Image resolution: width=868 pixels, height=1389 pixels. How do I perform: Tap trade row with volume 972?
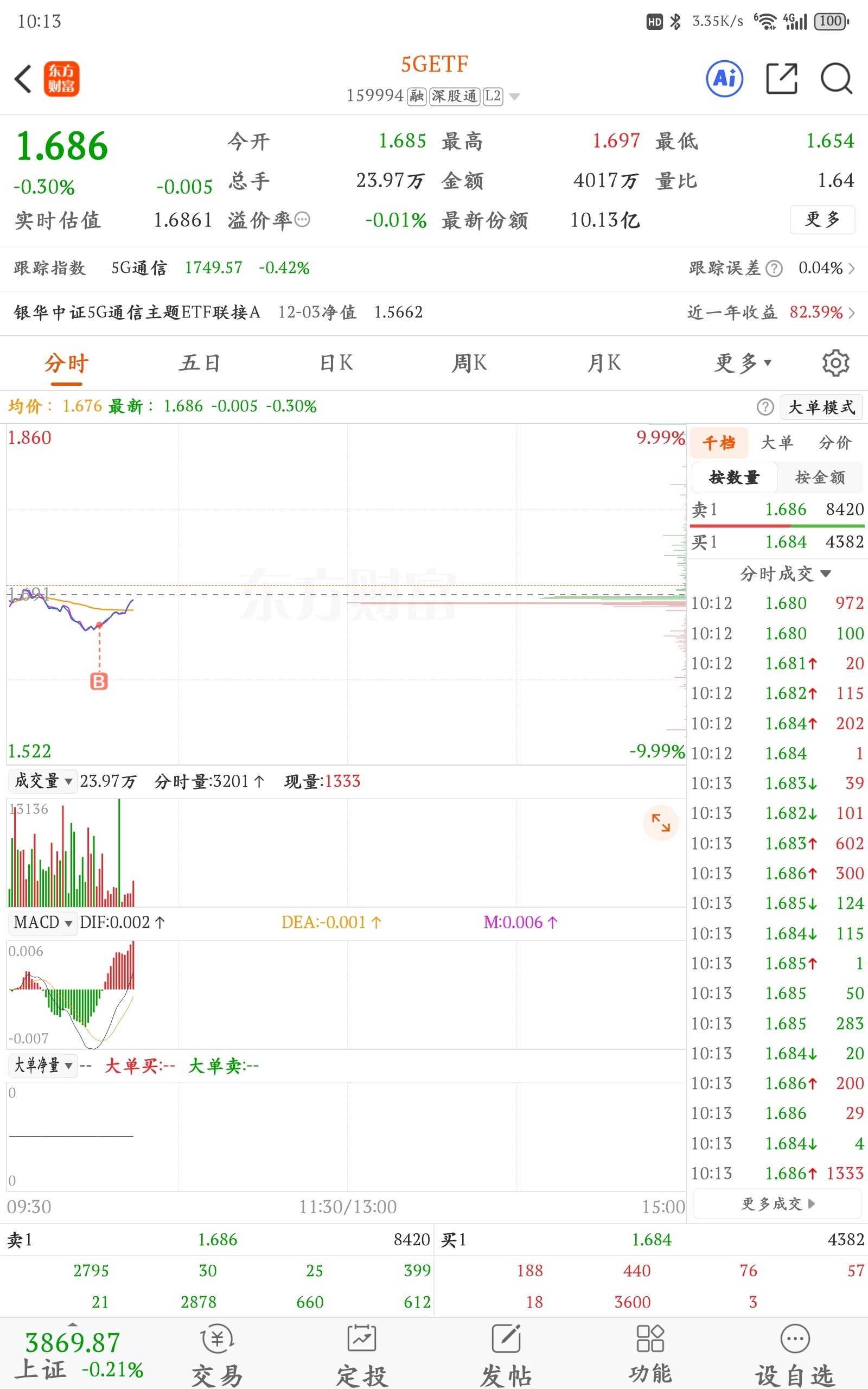click(x=777, y=603)
